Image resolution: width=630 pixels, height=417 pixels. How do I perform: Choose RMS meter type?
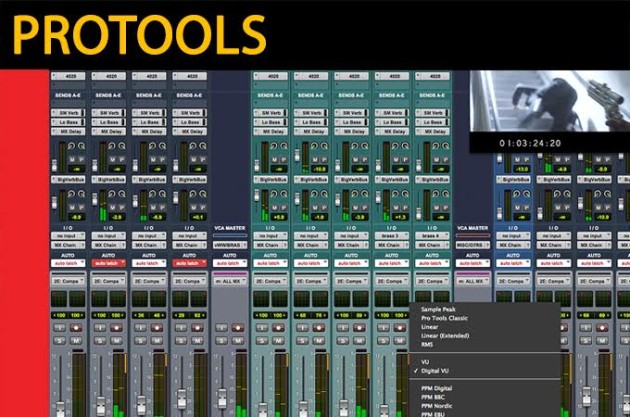(x=427, y=344)
